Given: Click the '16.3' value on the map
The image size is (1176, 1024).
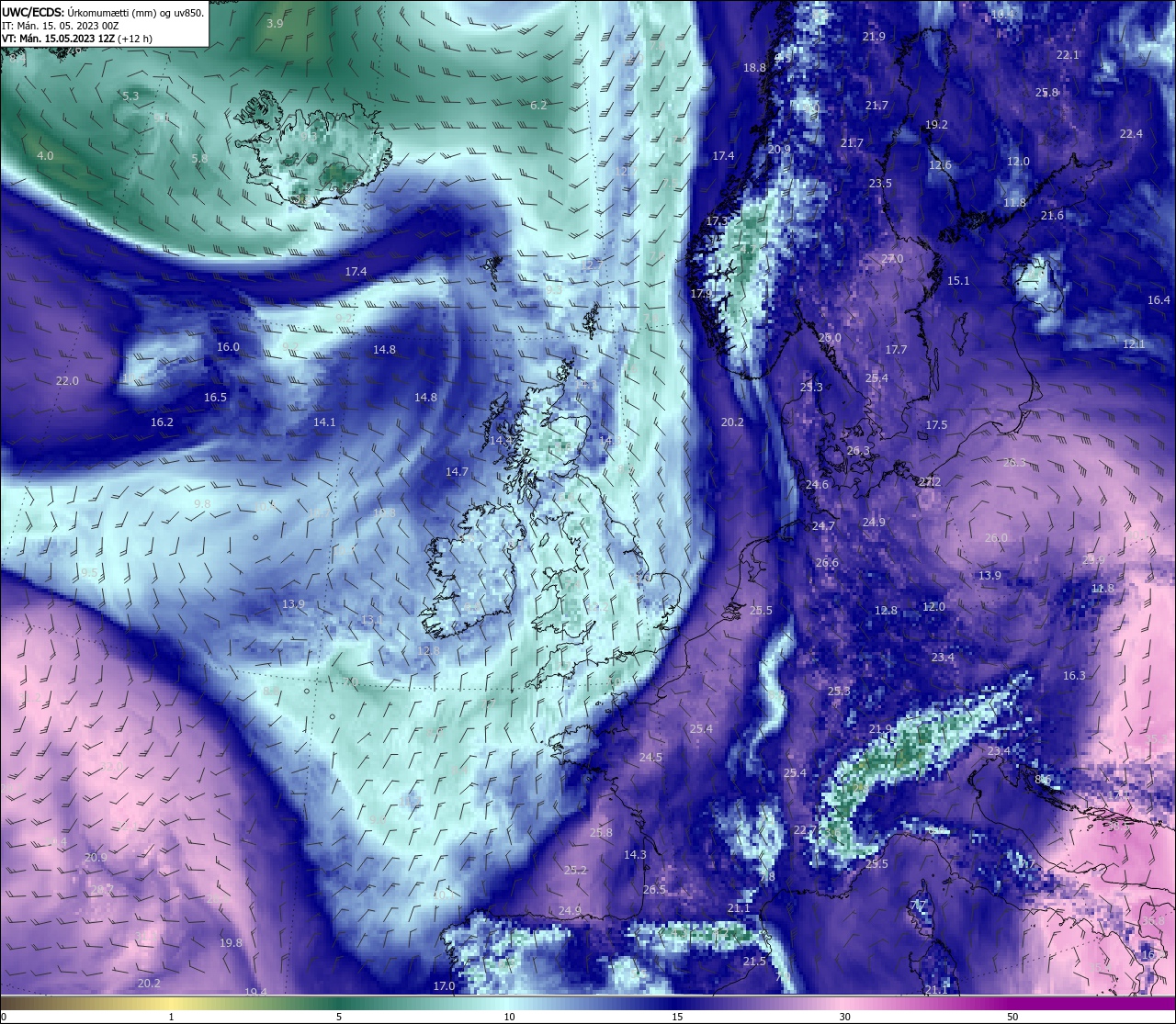Looking at the screenshot, I should point(1074,676).
